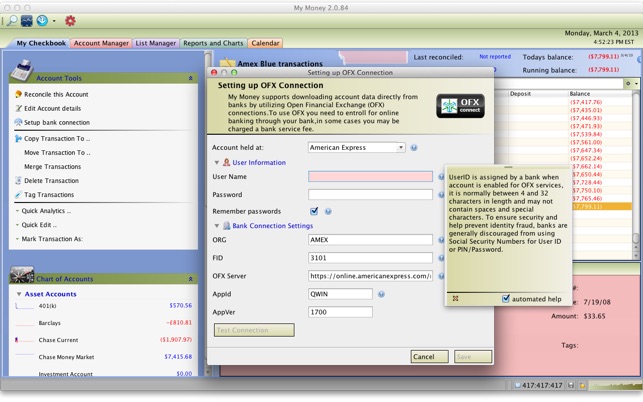Select Merge Transactions
Viewport: 643px width, 402px height.
(x=52, y=167)
